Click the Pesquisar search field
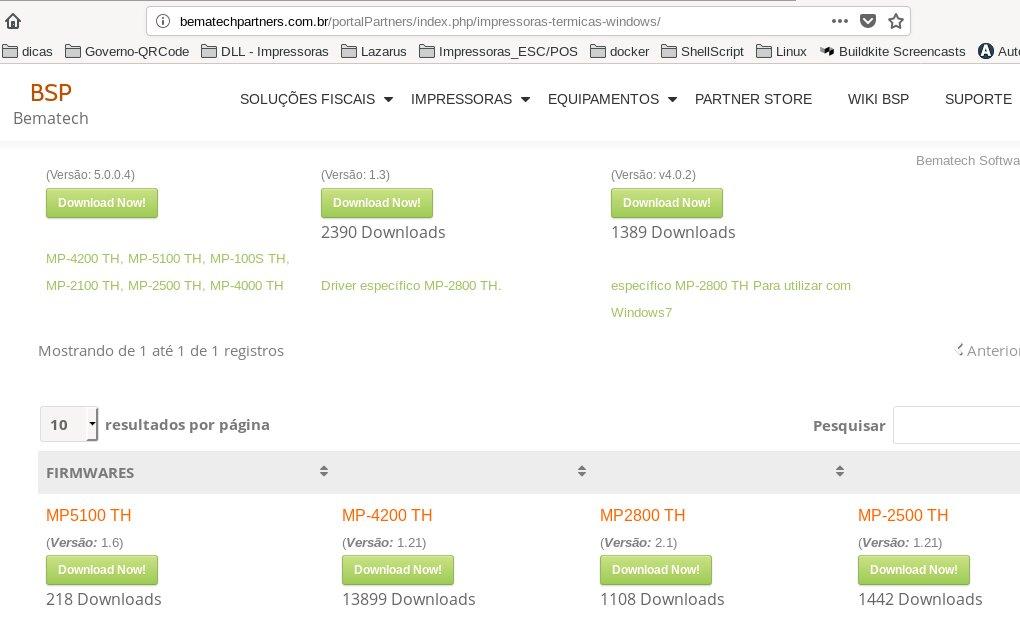Viewport: 1020px width, 633px height. (x=956, y=425)
